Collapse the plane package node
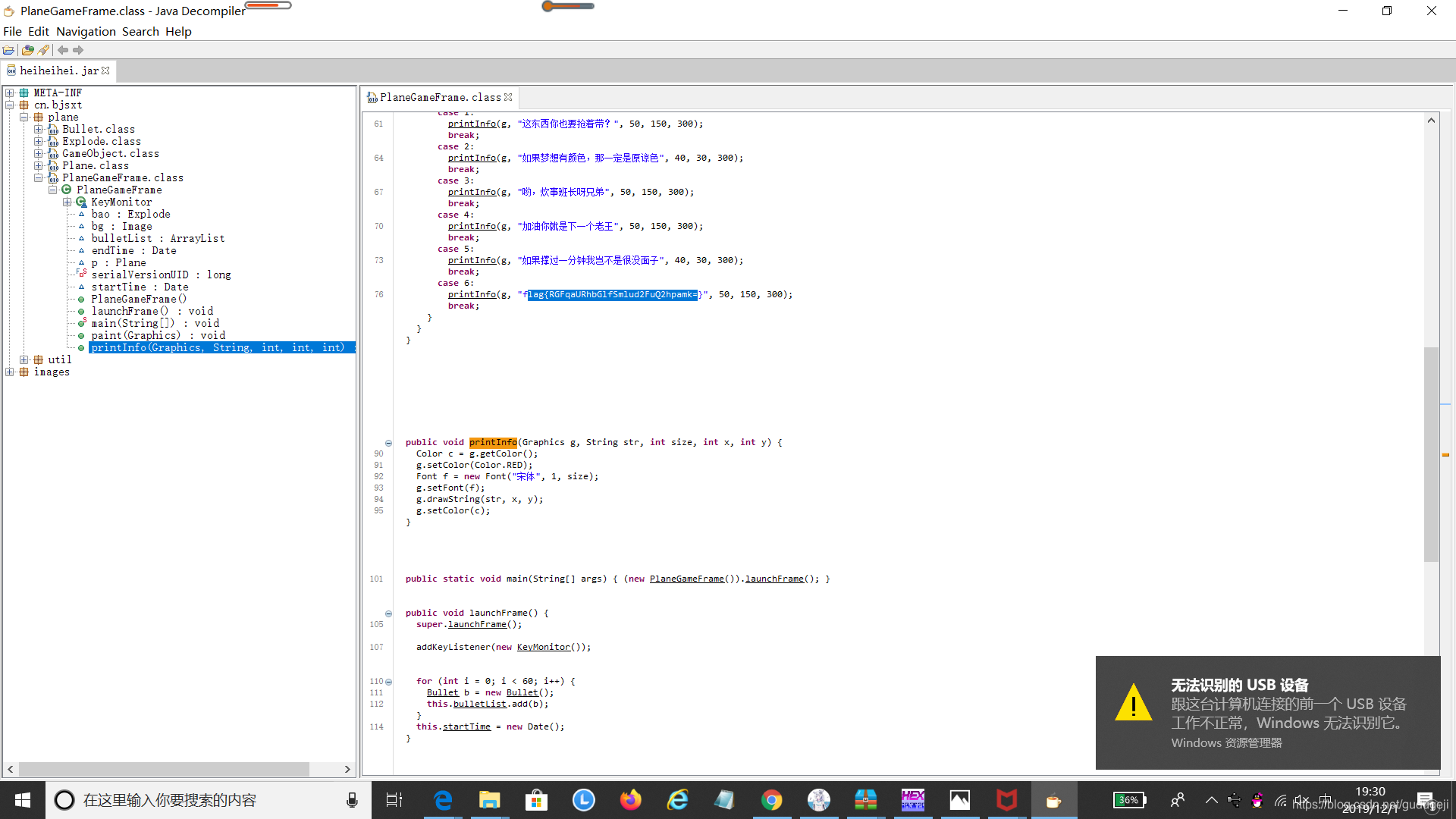This screenshot has height=819, width=1456. tap(24, 117)
